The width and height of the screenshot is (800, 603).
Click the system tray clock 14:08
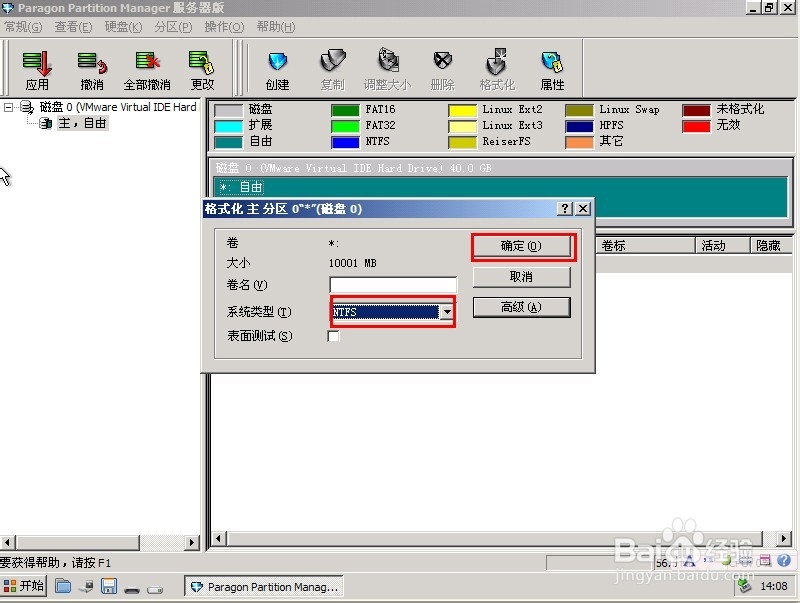(x=773, y=586)
